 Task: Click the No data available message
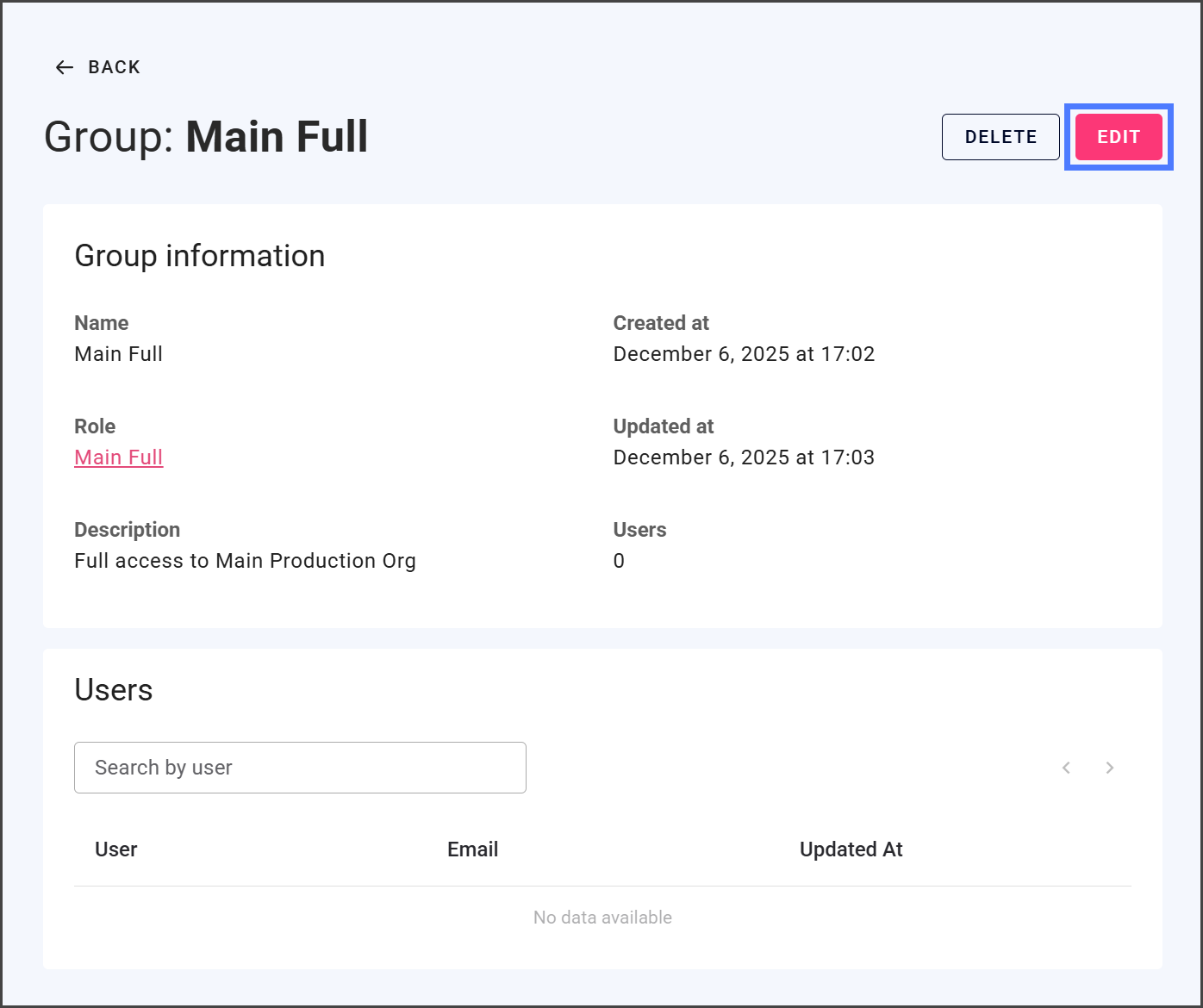click(x=602, y=918)
